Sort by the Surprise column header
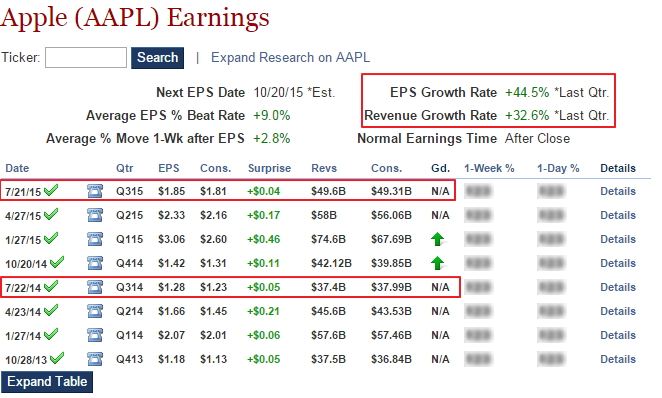Viewport: 662px width, 398px height. coord(269,168)
